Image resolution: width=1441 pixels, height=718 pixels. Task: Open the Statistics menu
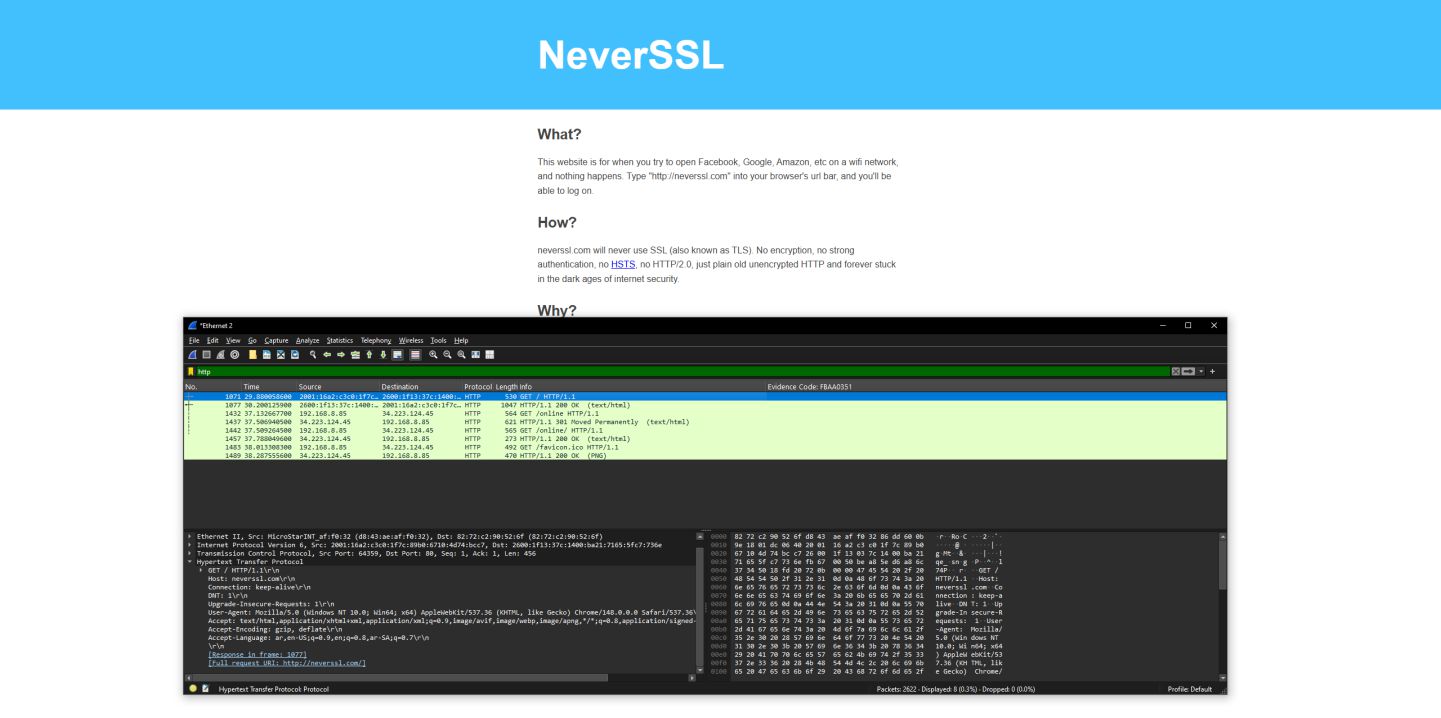pyautogui.click(x=340, y=341)
